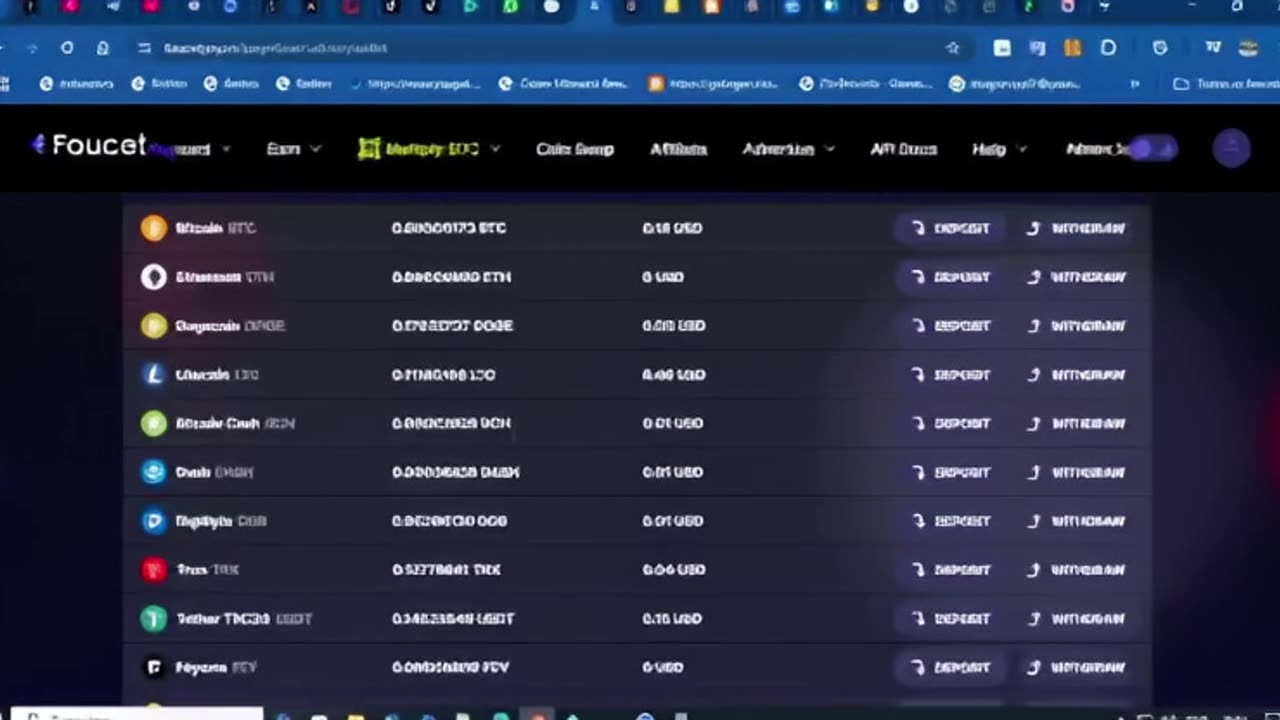The image size is (1280, 720).
Task: Withdraw Ethereum
Action: coord(1076,277)
